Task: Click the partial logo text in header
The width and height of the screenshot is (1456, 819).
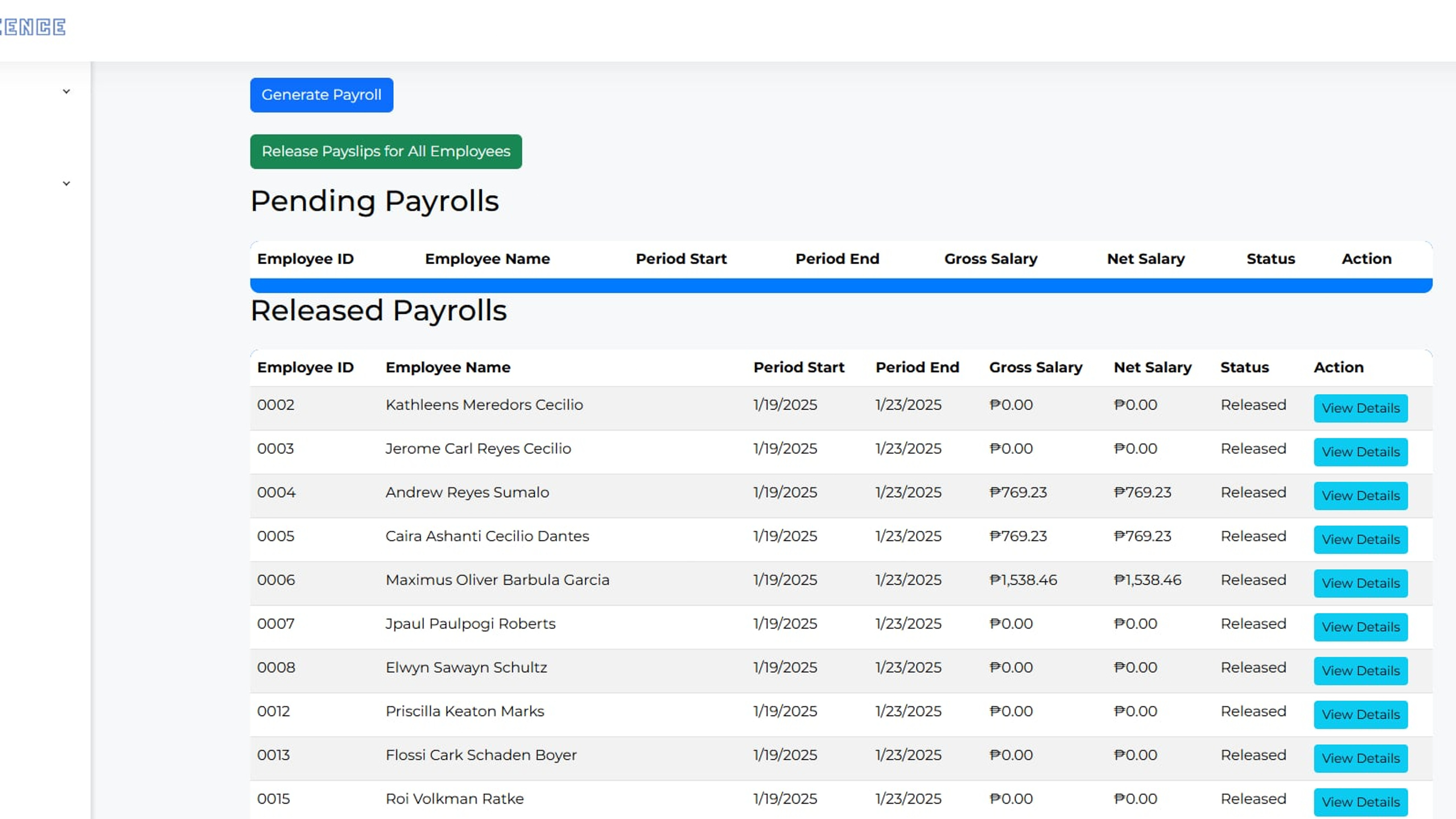Action: (x=32, y=27)
